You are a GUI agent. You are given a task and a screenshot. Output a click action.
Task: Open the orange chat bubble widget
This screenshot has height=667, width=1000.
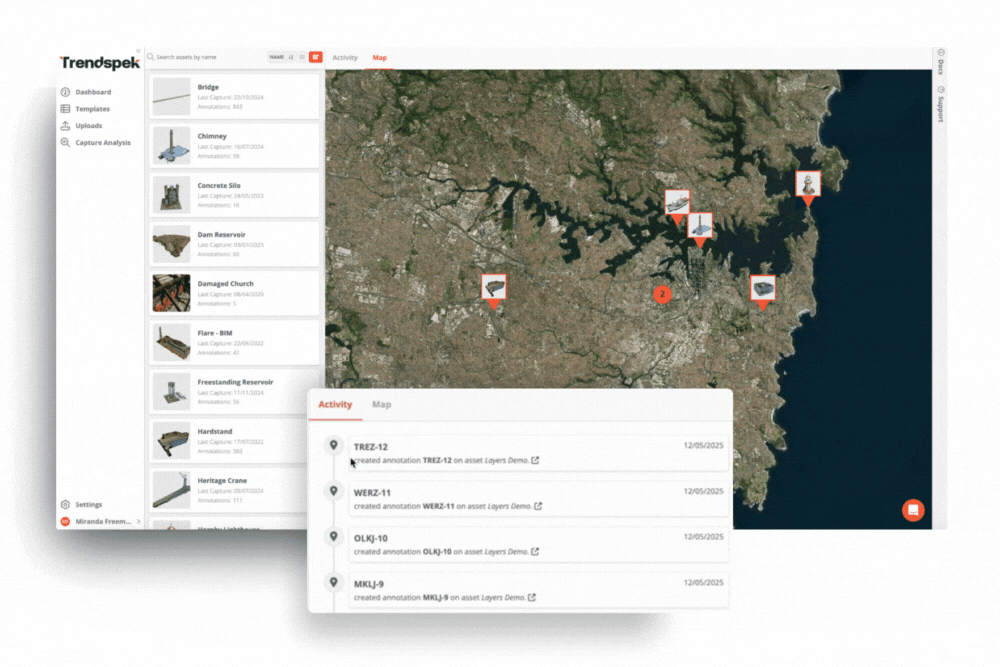(913, 510)
